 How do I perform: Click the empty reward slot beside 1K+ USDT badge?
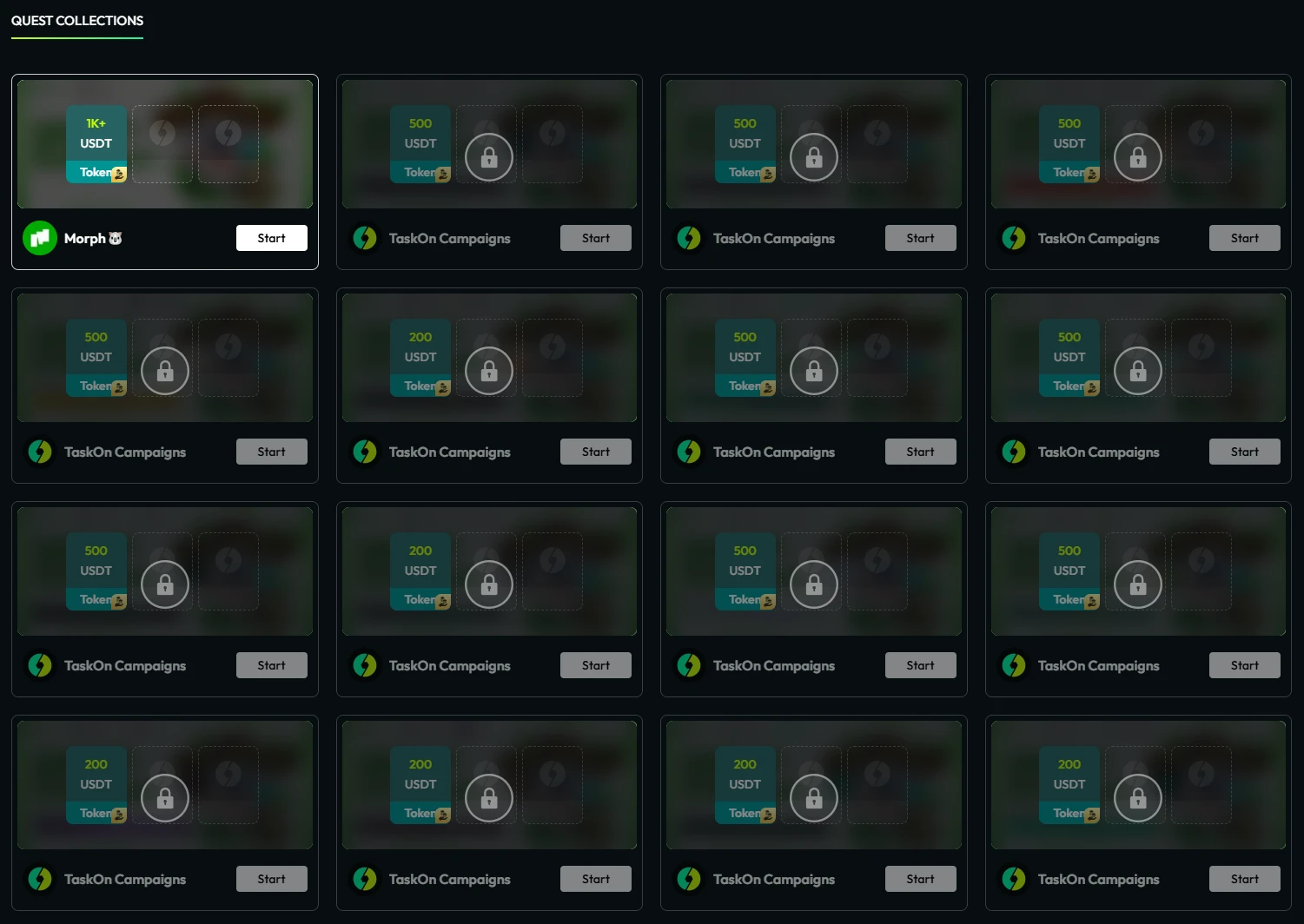click(x=162, y=144)
